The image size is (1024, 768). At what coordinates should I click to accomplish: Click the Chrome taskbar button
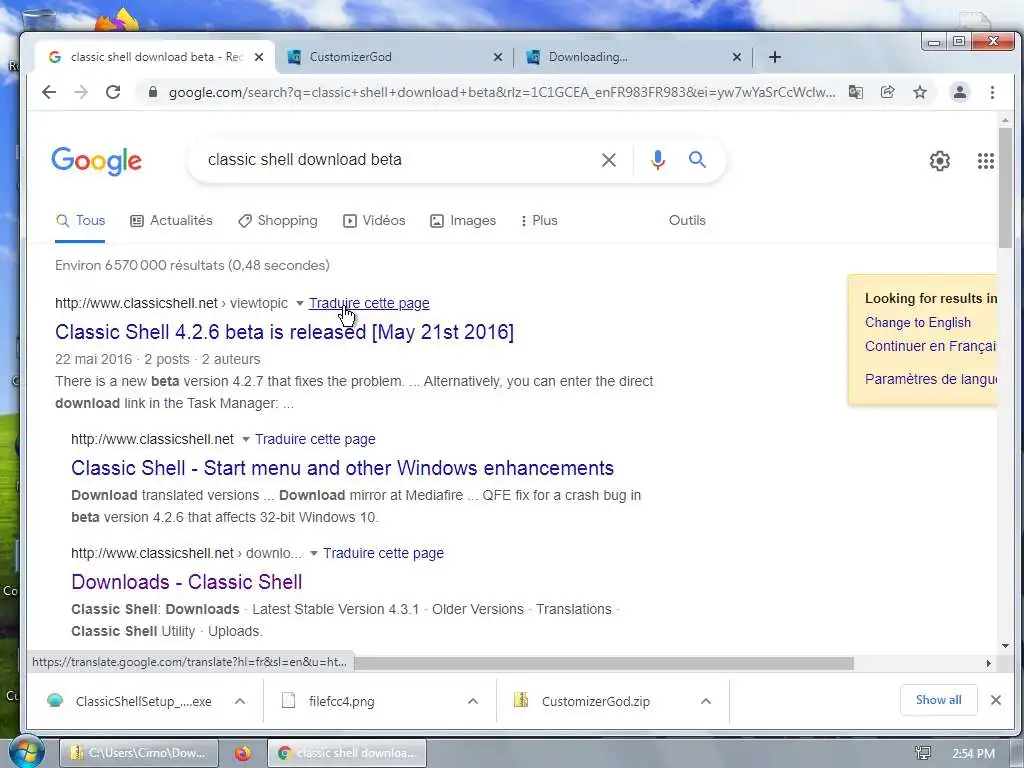tap(347, 753)
